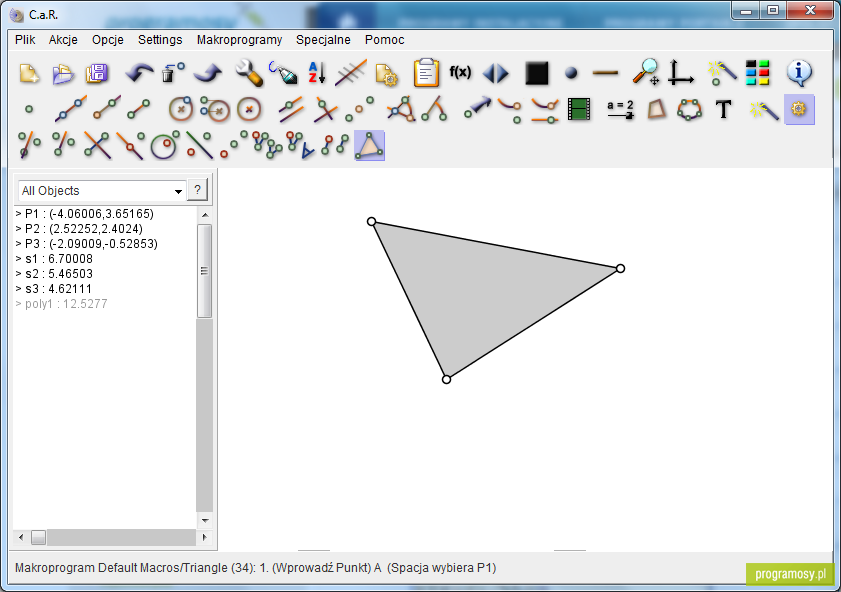Viewport: 841px width, 592px height.
Task: Click the object list scroll-up arrow
Action: click(x=204, y=215)
